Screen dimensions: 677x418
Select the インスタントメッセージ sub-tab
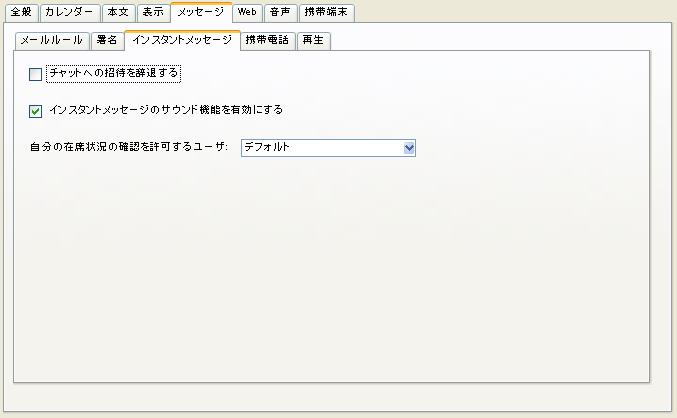tap(182, 41)
